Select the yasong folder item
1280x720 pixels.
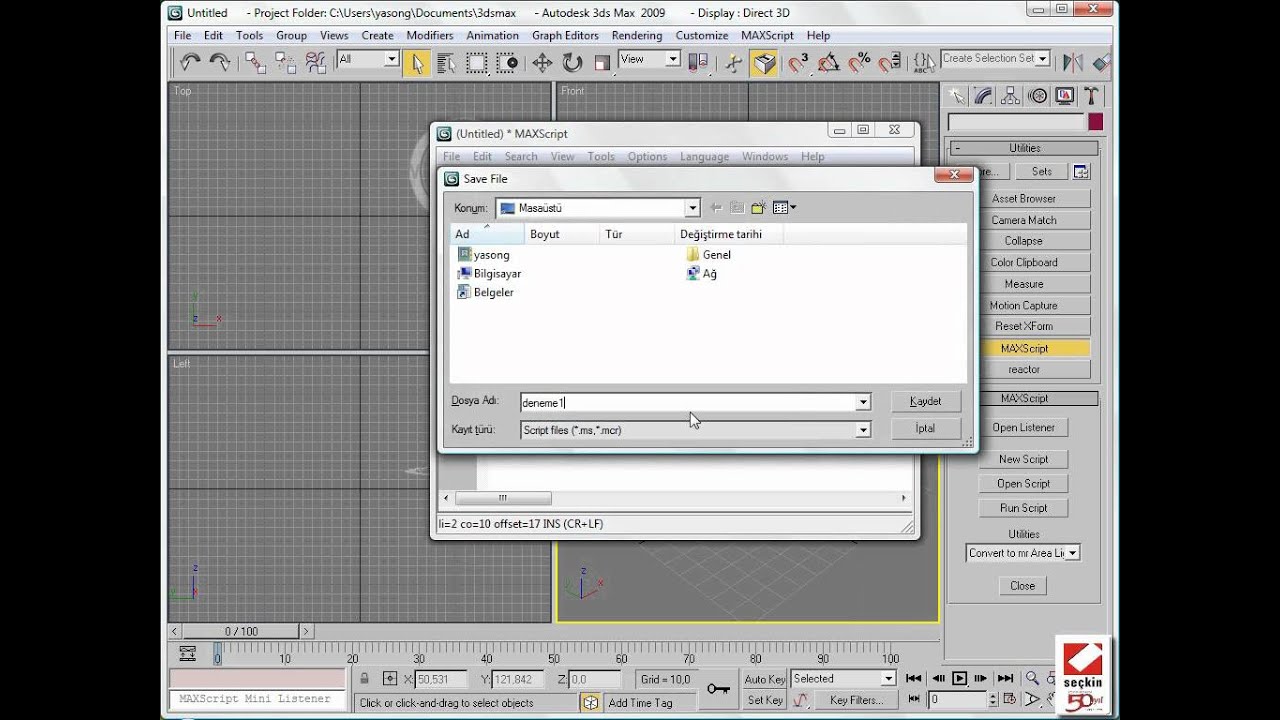(483, 255)
